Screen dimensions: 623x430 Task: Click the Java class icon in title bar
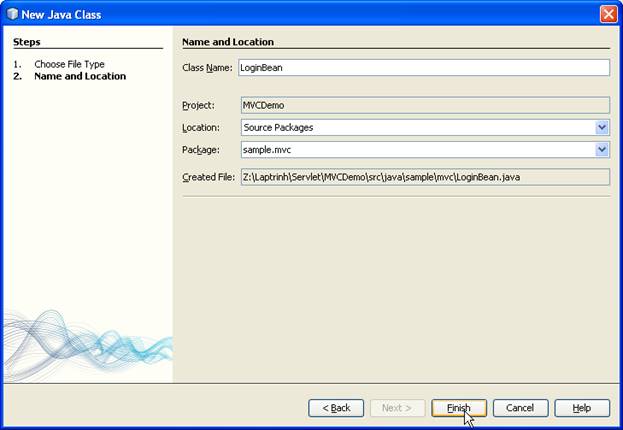(x=12, y=14)
